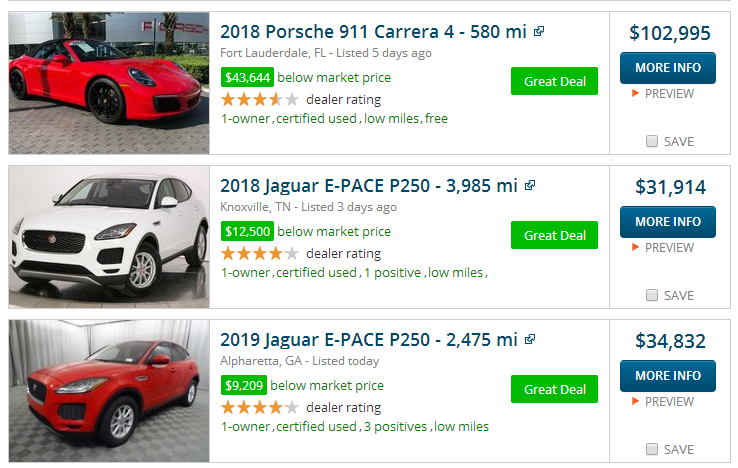Tick SAVE checkbox for 2018 Jaguar E-PACE
Screen dimensions: 738x468
click(652, 296)
